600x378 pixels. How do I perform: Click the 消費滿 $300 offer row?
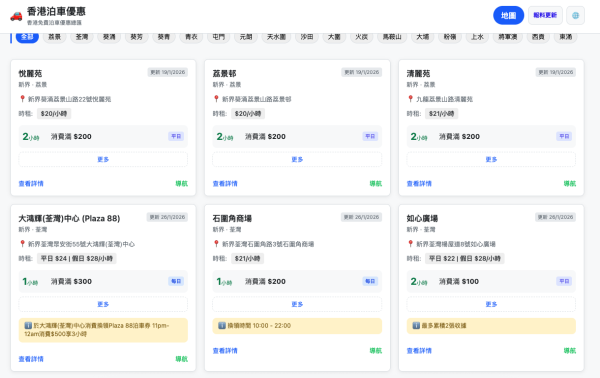103,282
